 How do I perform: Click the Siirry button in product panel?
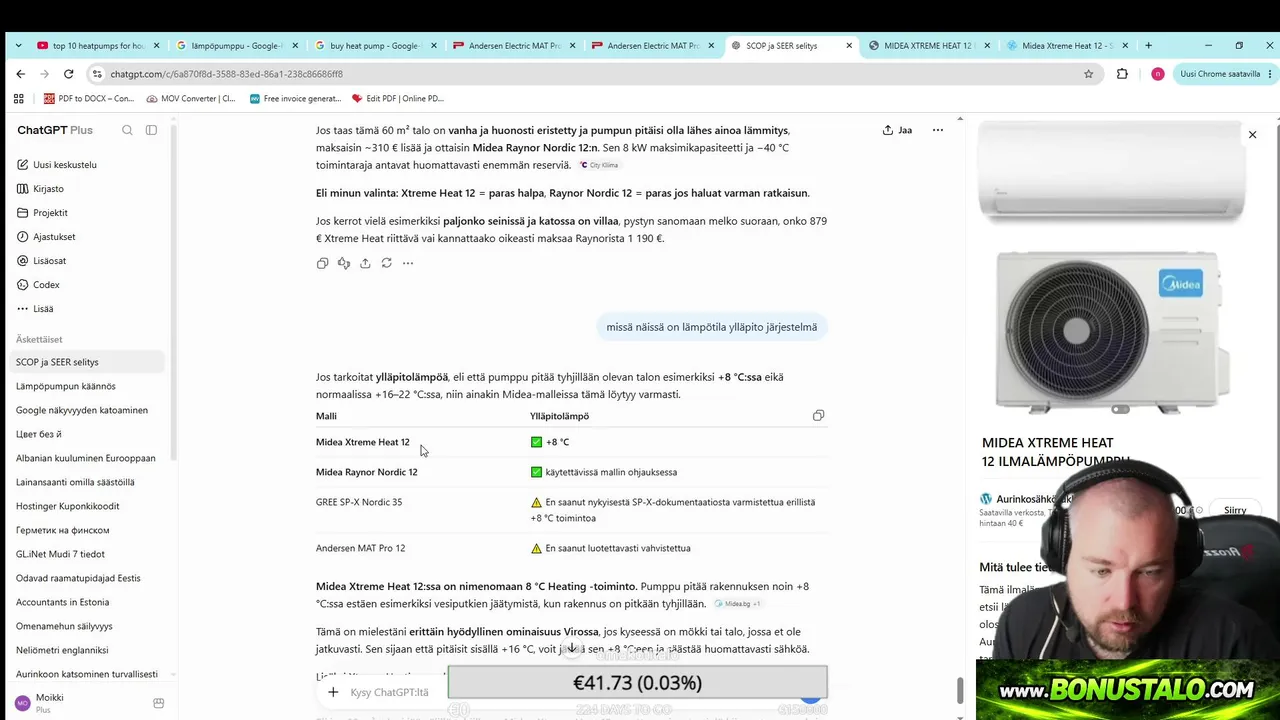[x=1235, y=510]
